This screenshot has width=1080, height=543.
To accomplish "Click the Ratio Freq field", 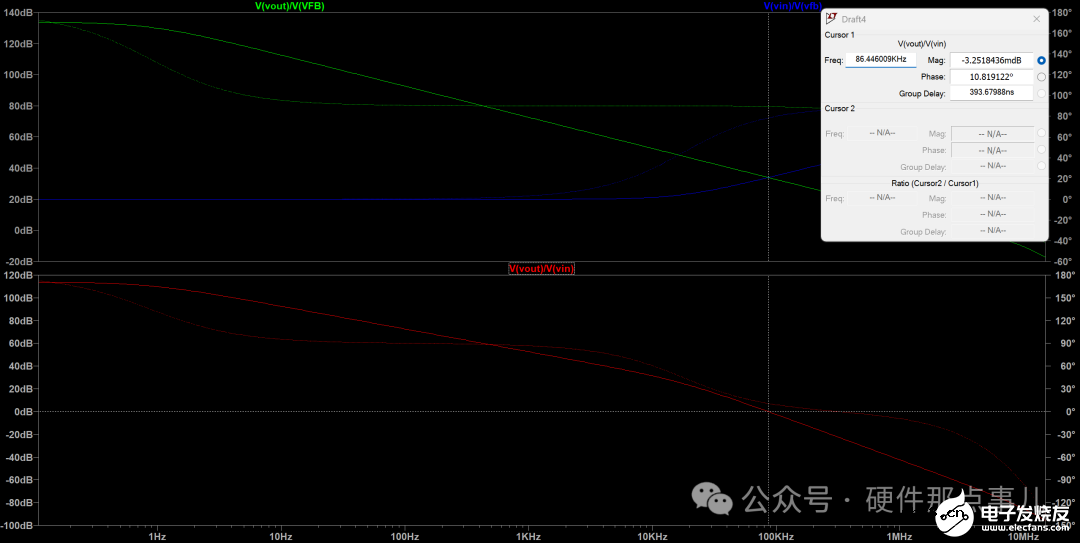I will (881, 198).
